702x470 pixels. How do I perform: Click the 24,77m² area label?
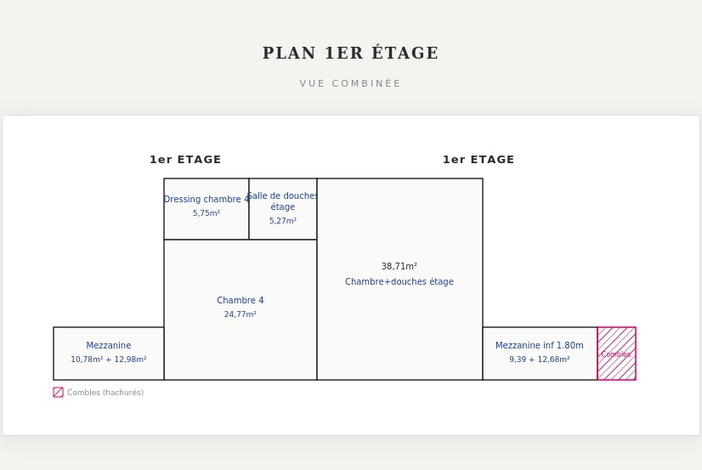point(240,314)
